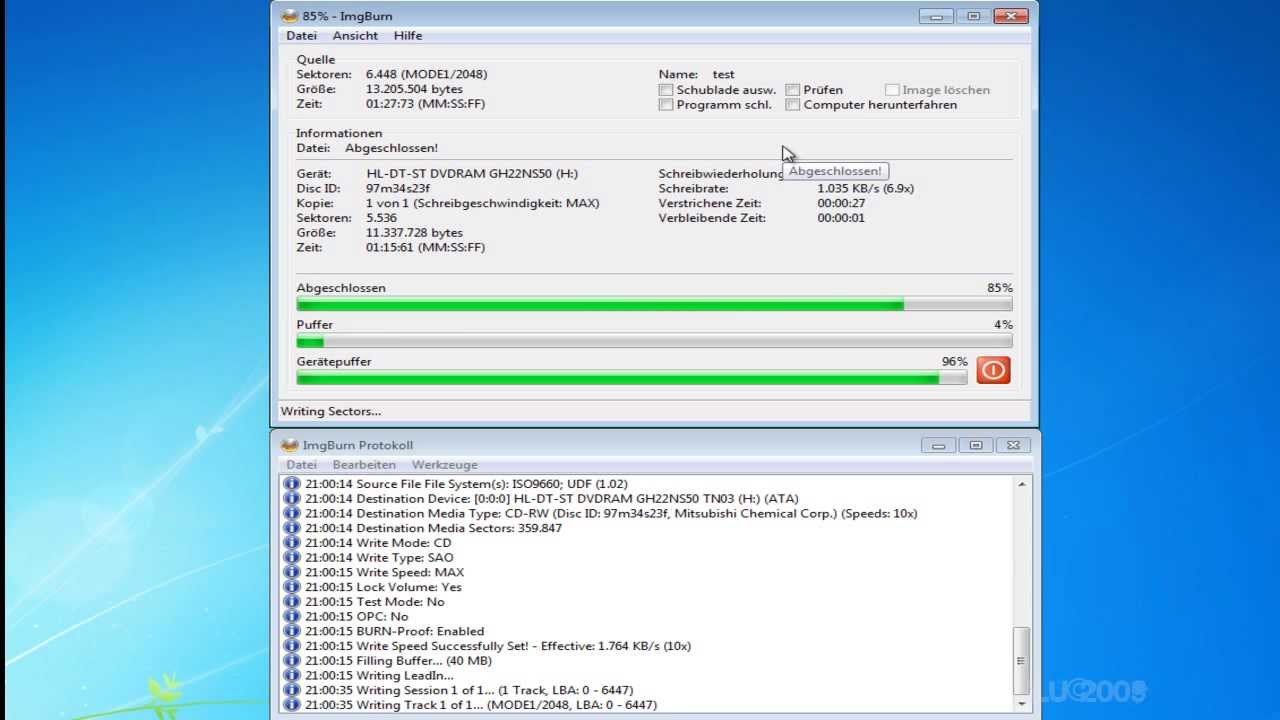The width and height of the screenshot is (1280, 720).
Task: Click 'Writing Sectors...' status bar text
Action: [331, 411]
